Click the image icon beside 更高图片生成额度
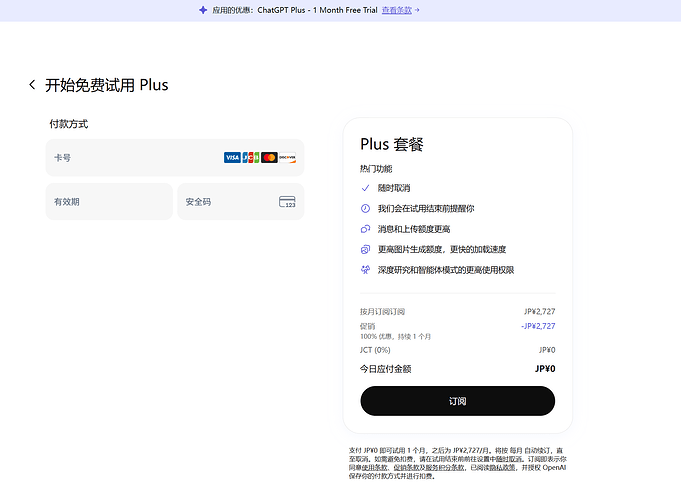Viewport: 681px width, 500px height. [x=365, y=249]
